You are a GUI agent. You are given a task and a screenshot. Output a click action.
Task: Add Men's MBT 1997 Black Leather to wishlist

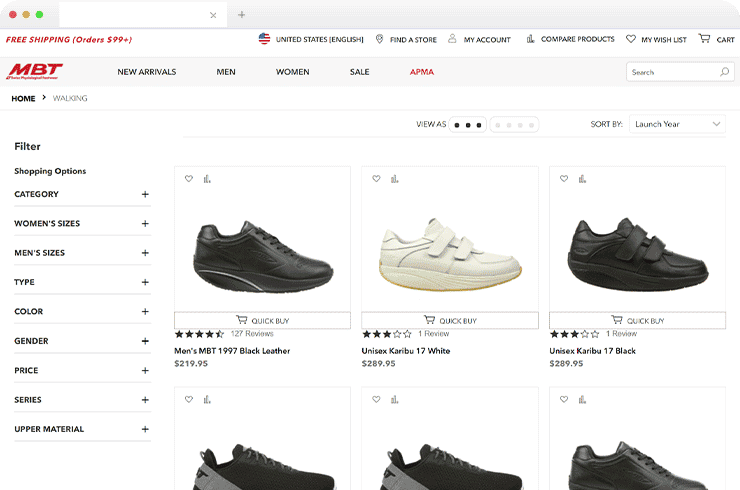(189, 178)
